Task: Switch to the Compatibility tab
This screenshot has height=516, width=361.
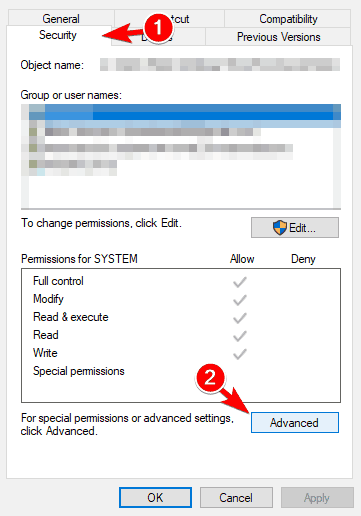Action: pos(288,19)
